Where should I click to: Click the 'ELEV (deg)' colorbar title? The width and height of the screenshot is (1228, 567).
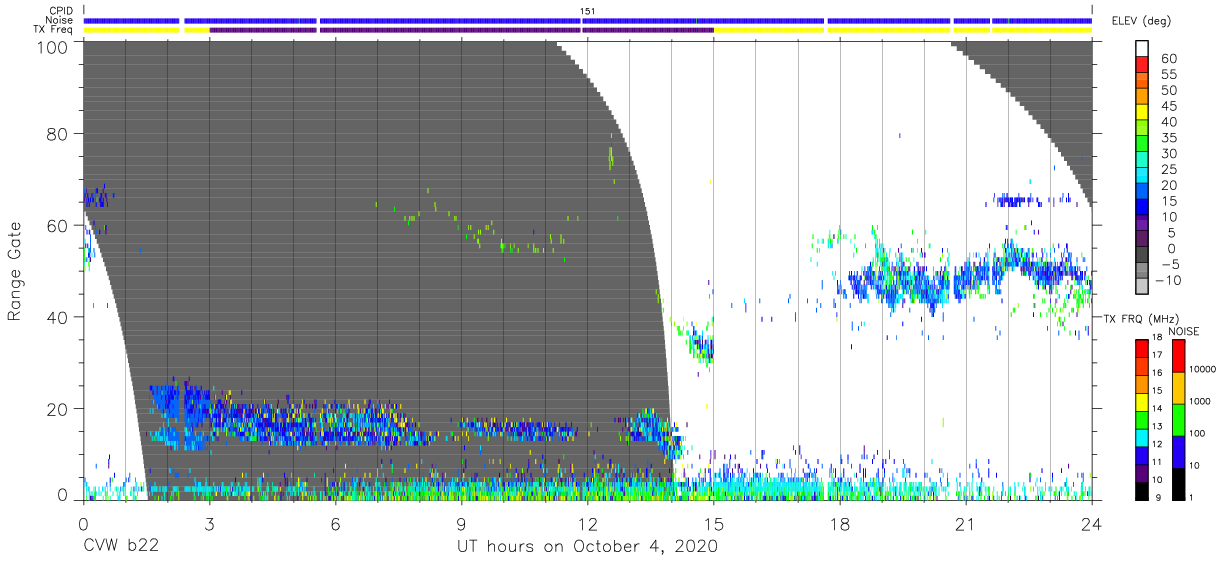(x=1140, y=20)
